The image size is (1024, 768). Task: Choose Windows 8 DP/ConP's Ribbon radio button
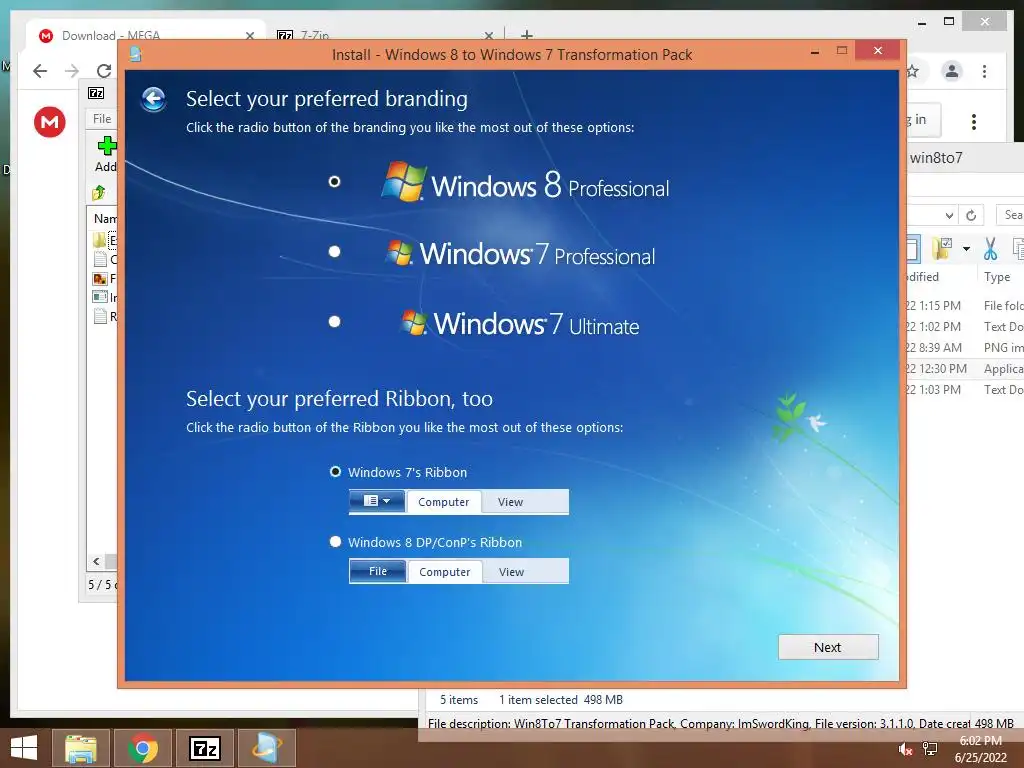pyautogui.click(x=335, y=541)
